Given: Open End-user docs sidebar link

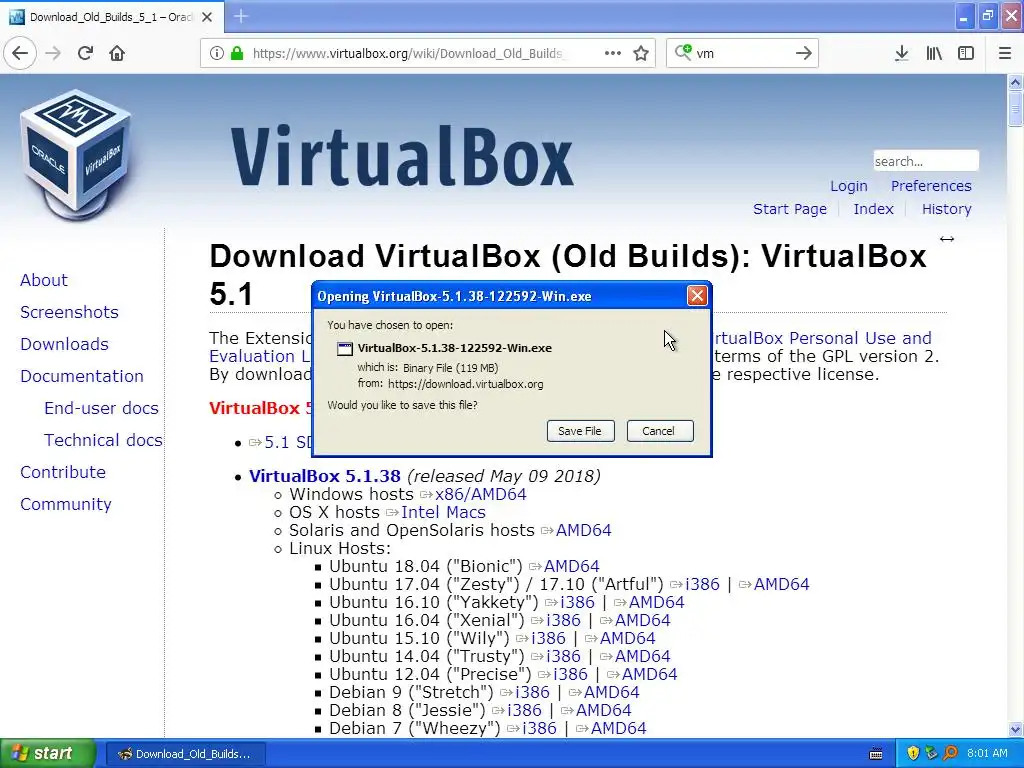Looking at the screenshot, I should (101, 408).
